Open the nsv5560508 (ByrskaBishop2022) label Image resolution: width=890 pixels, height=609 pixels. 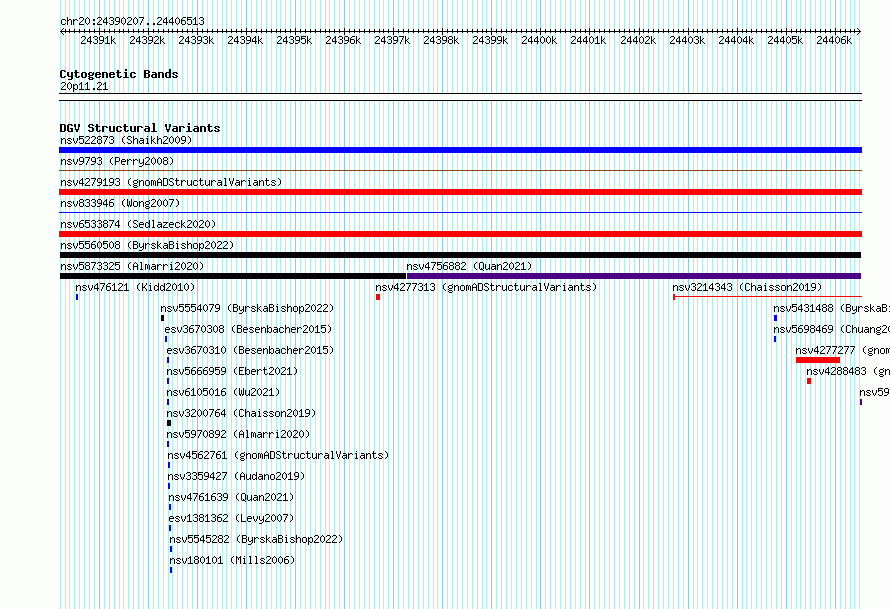click(x=147, y=245)
